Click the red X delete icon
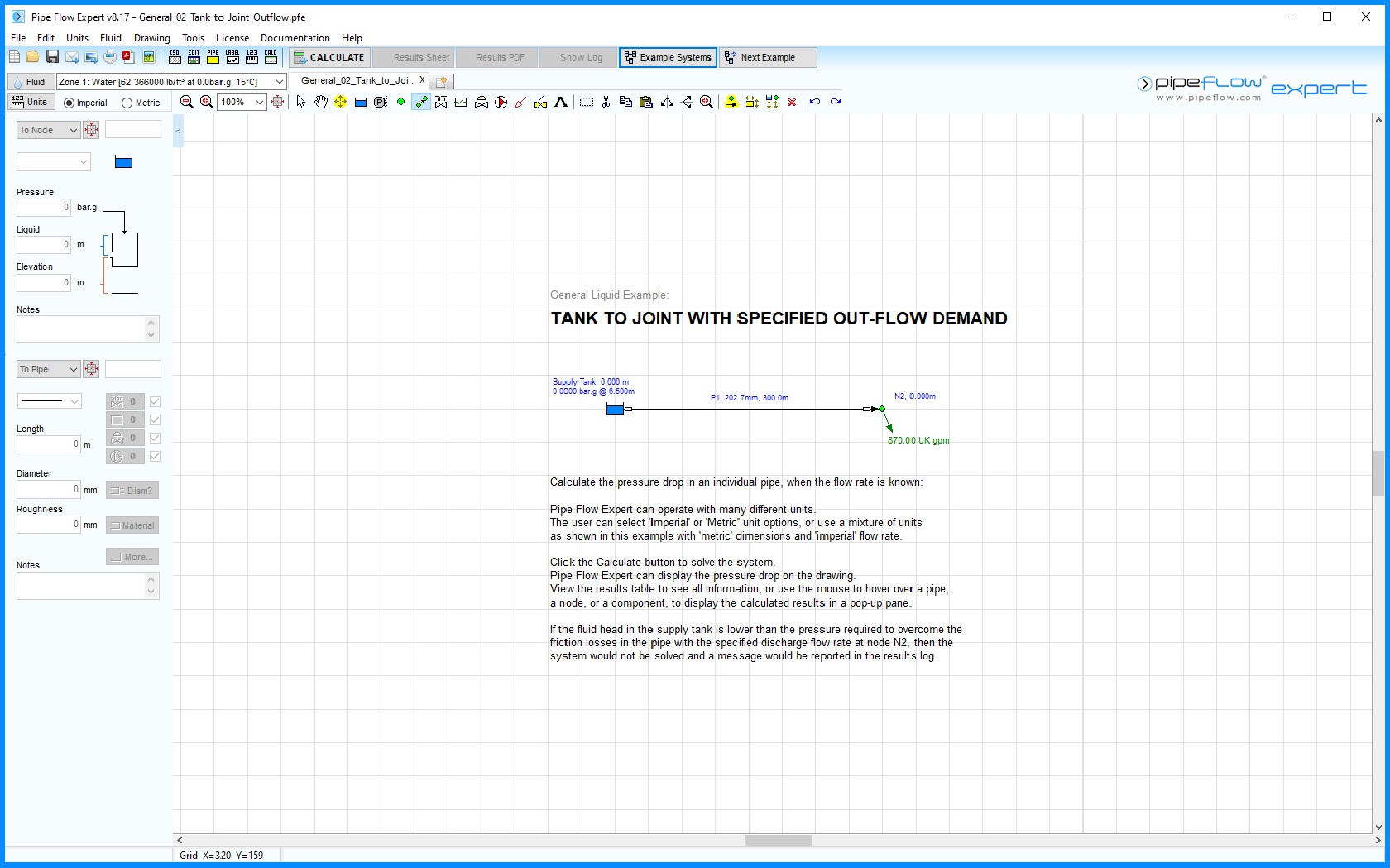1390x868 pixels. (x=792, y=102)
